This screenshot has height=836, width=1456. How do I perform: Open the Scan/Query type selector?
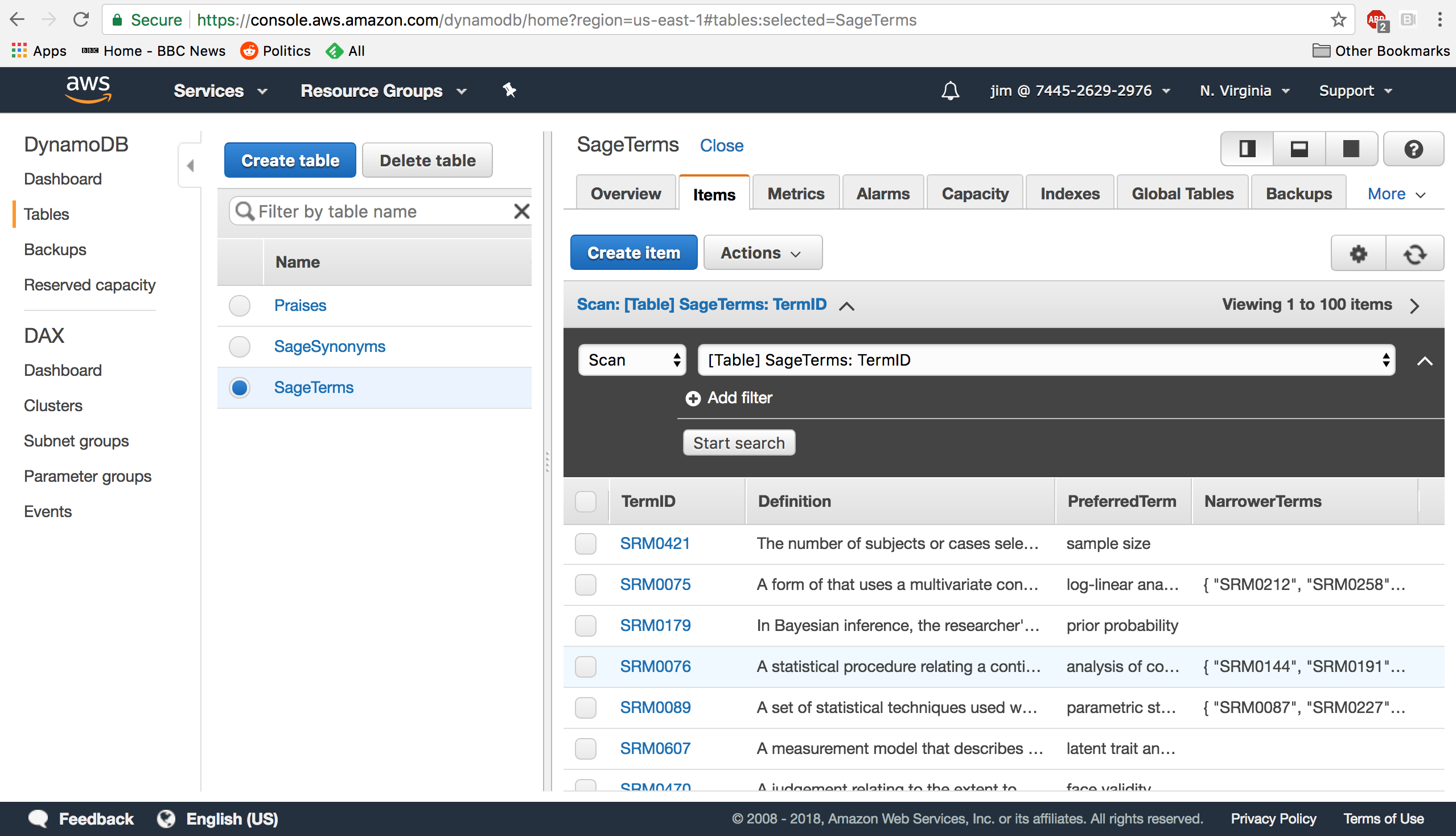click(x=632, y=360)
